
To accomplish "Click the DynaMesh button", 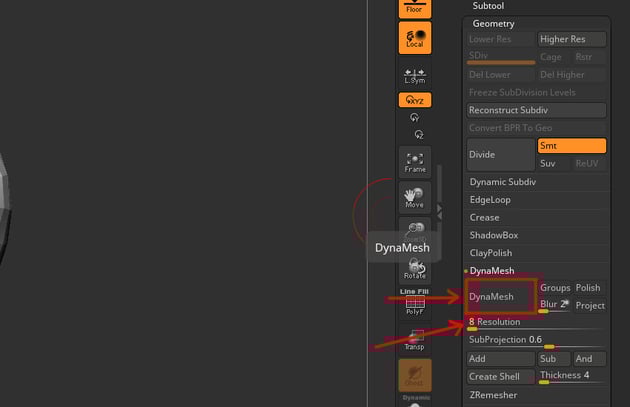I will [501, 297].
